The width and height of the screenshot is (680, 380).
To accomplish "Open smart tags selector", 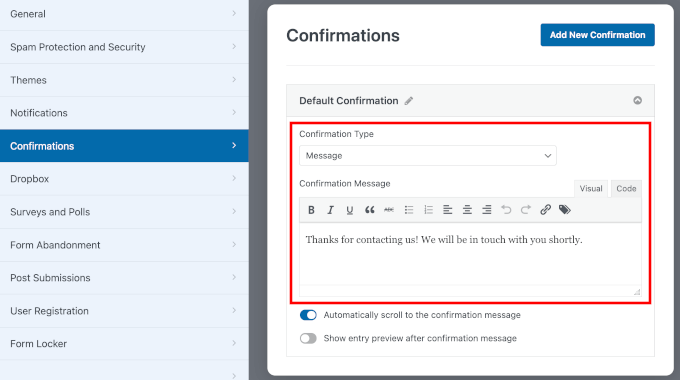I will (565, 210).
